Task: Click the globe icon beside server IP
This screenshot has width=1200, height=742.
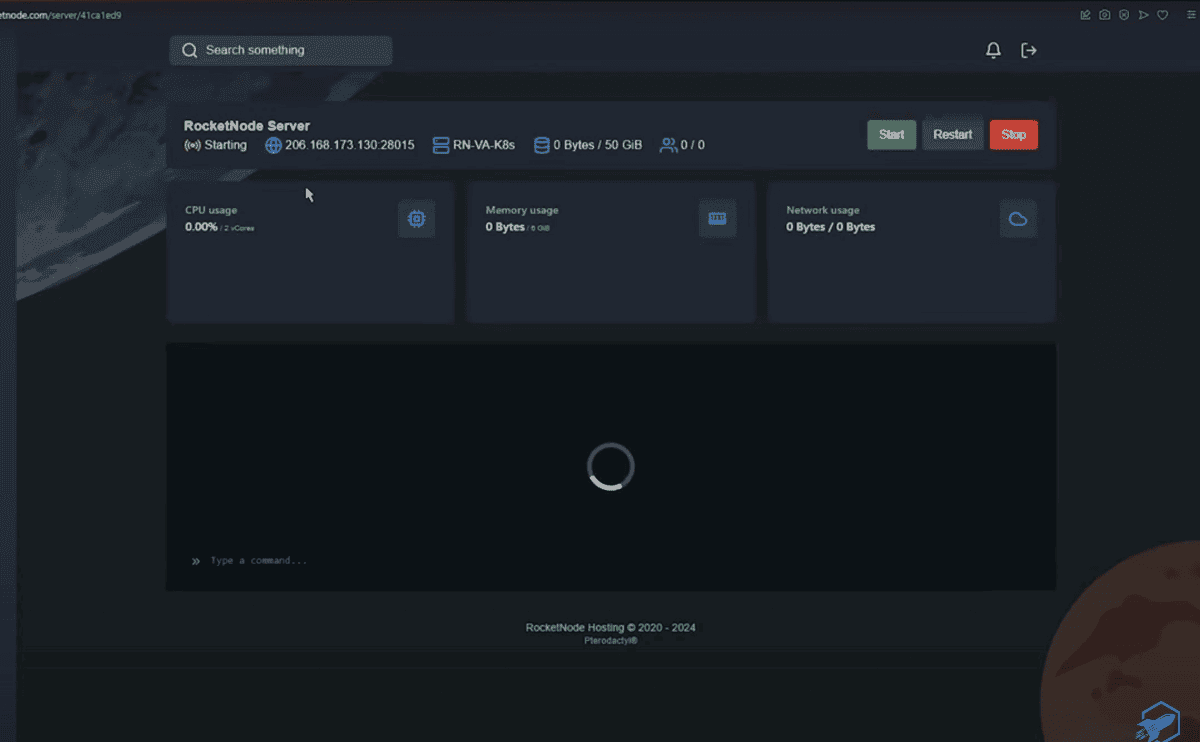Action: pyautogui.click(x=273, y=145)
